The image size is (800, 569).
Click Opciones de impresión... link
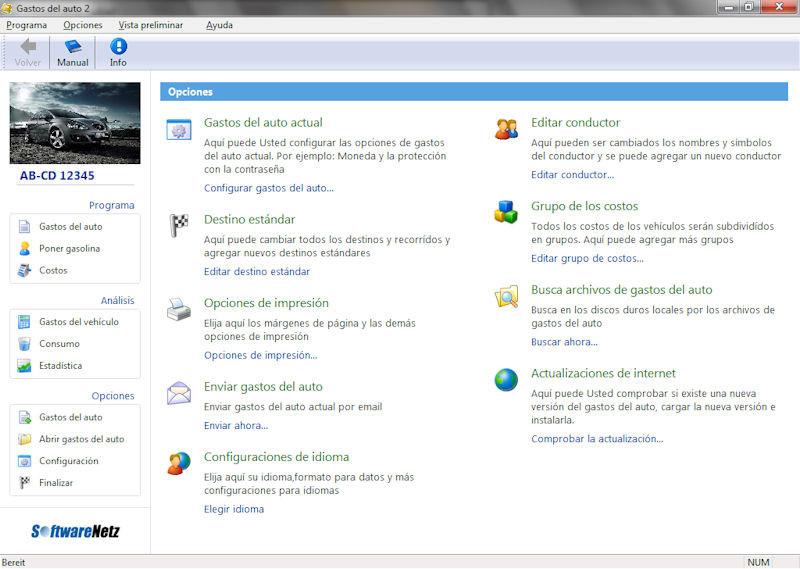(x=261, y=356)
